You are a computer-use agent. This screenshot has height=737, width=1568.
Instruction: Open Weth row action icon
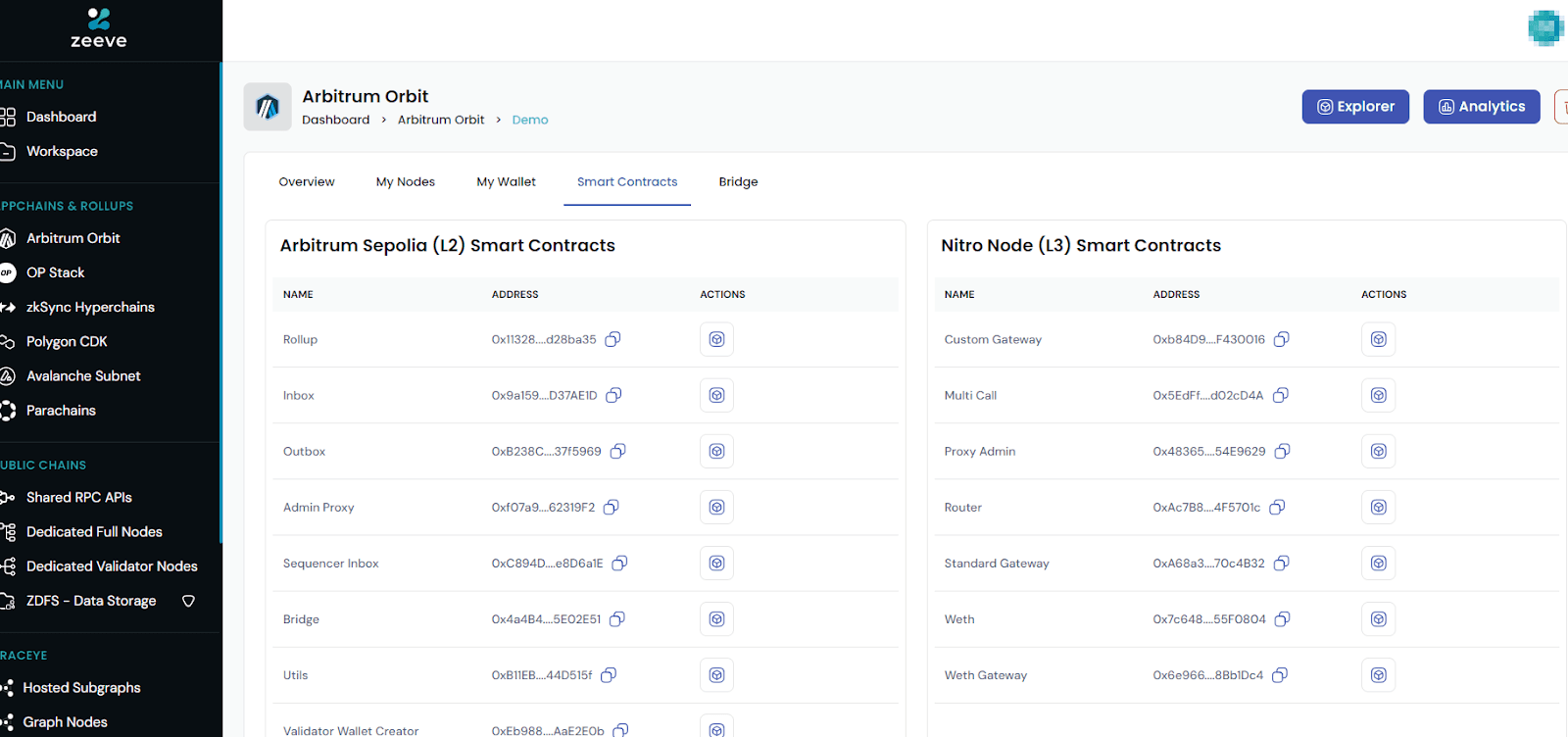point(1379,618)
